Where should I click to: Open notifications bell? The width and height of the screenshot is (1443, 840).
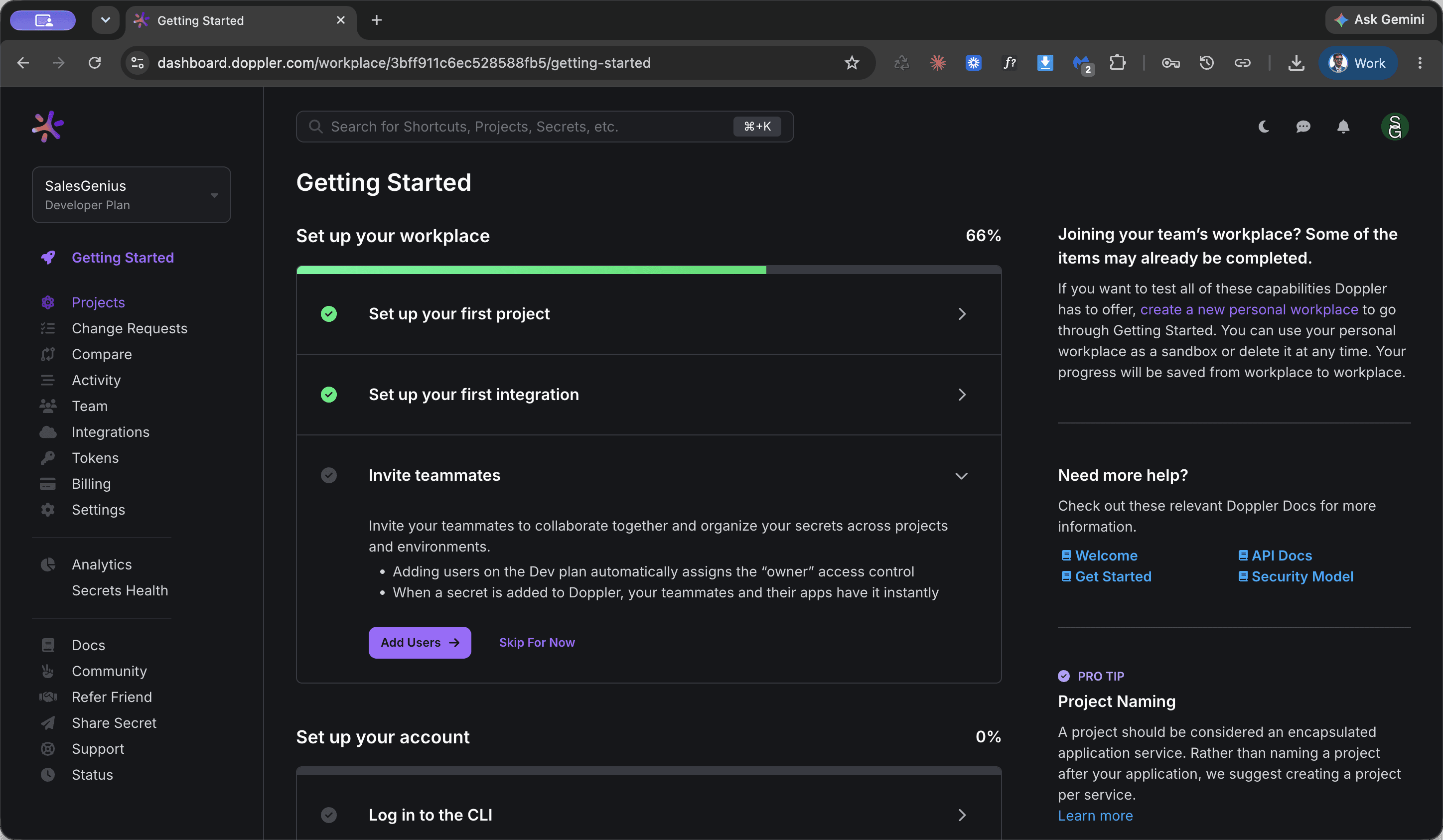[1343, 127]
